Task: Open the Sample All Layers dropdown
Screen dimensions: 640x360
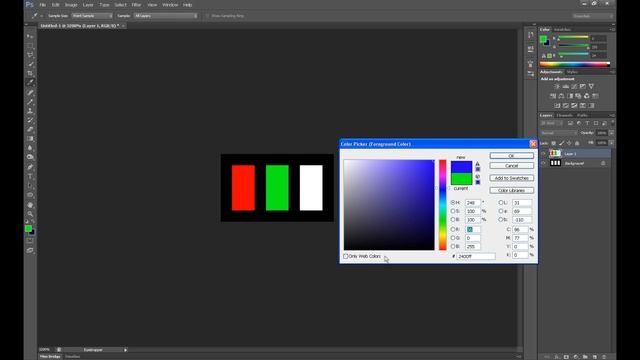Action: tap(166, 16)
